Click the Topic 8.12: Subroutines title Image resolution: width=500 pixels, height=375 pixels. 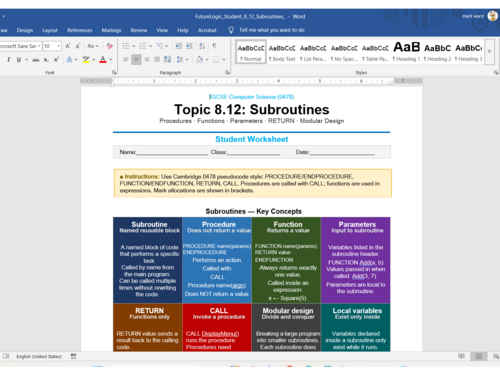252,109
